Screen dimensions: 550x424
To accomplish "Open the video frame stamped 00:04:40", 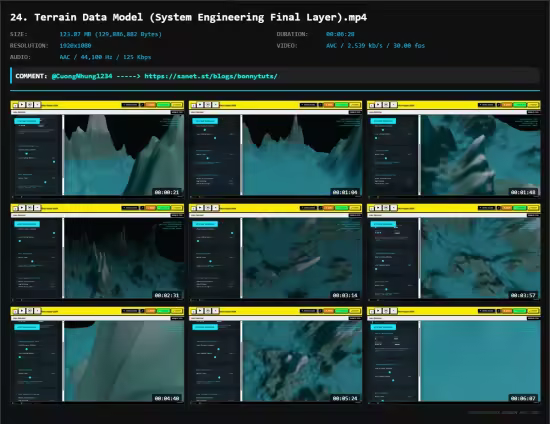I will coord(97,355).
